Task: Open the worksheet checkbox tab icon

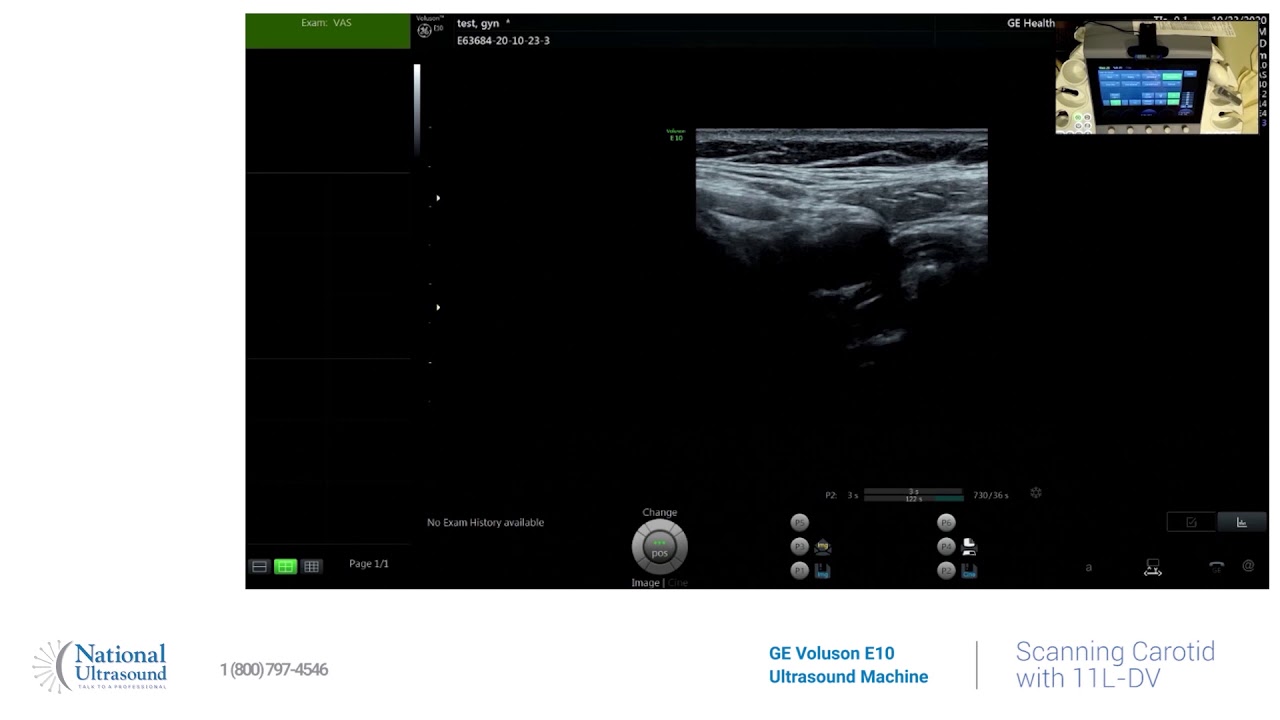Action: pos(1191,522)
